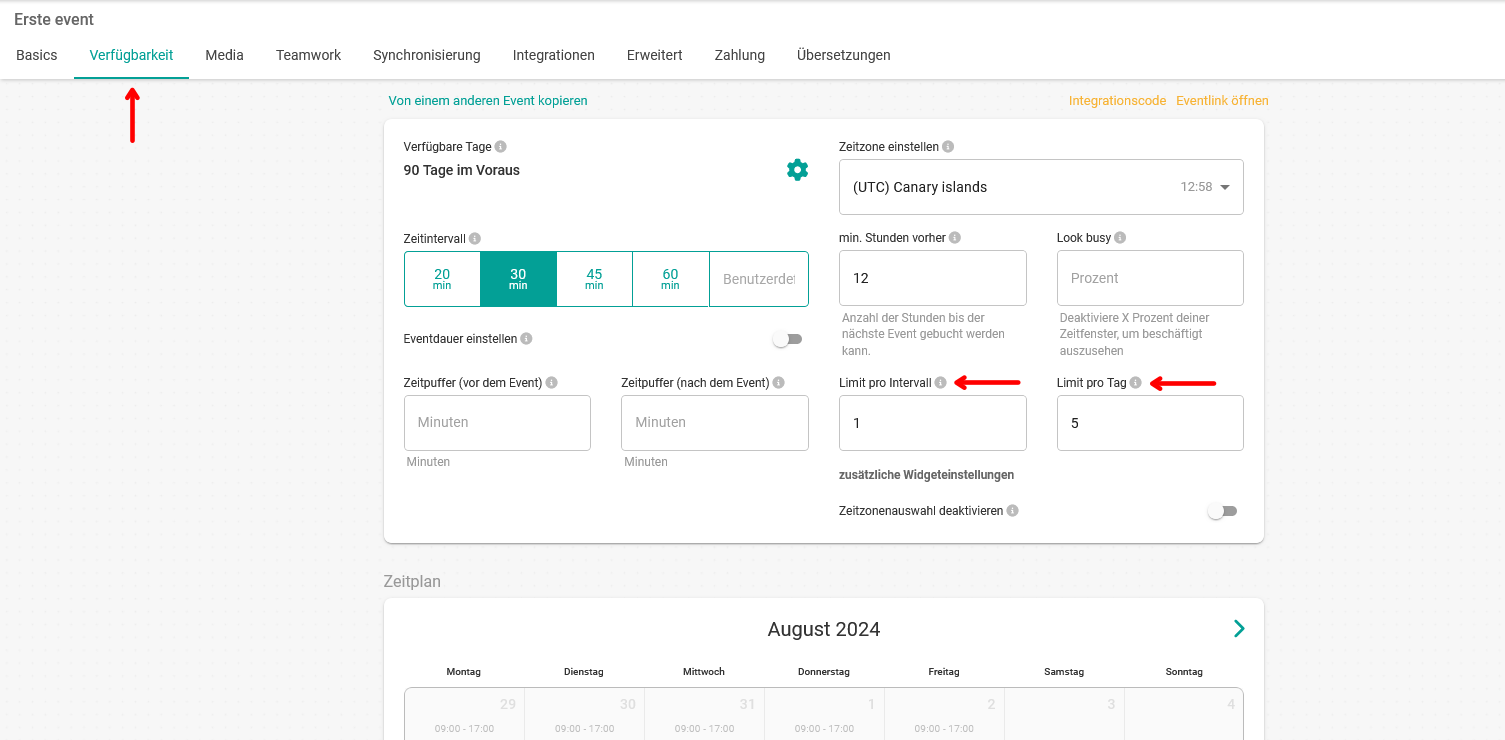Click the Look busy Prozent field
Viewport: 1505px width, 740px height.
(x=1150, y=278)
